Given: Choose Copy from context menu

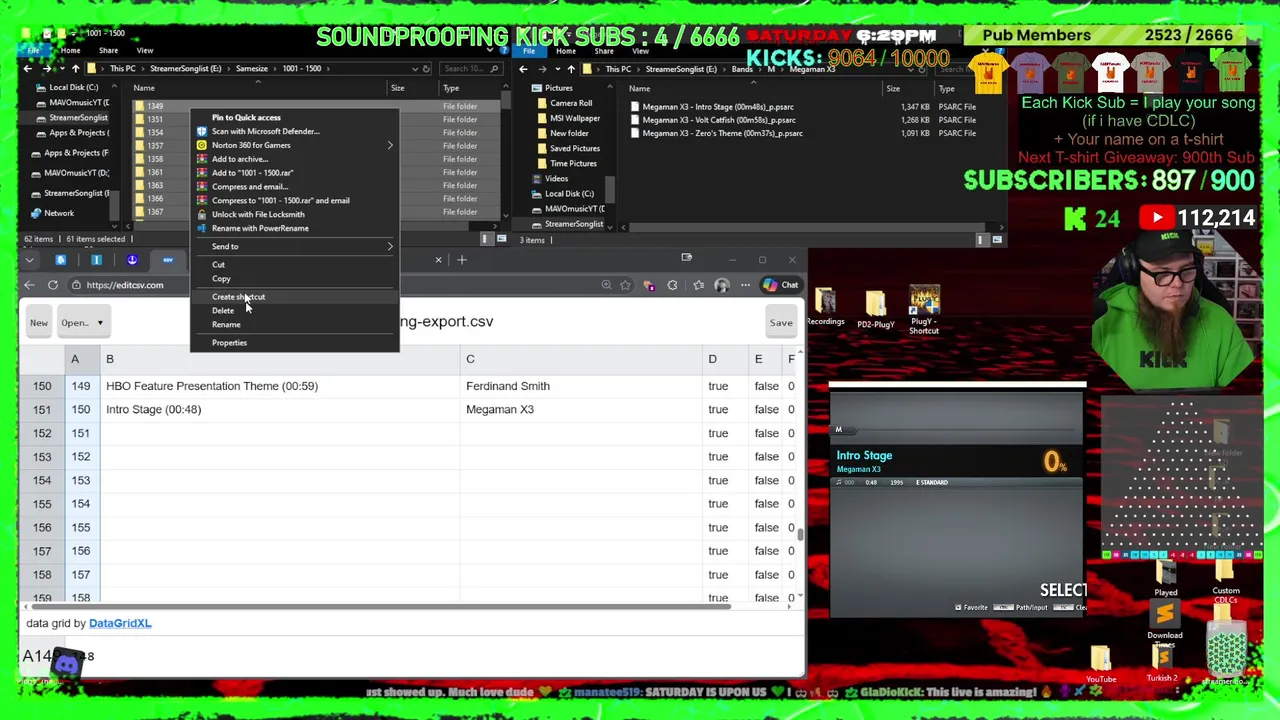Looking at the screenshot, I should tap(221, 279).
